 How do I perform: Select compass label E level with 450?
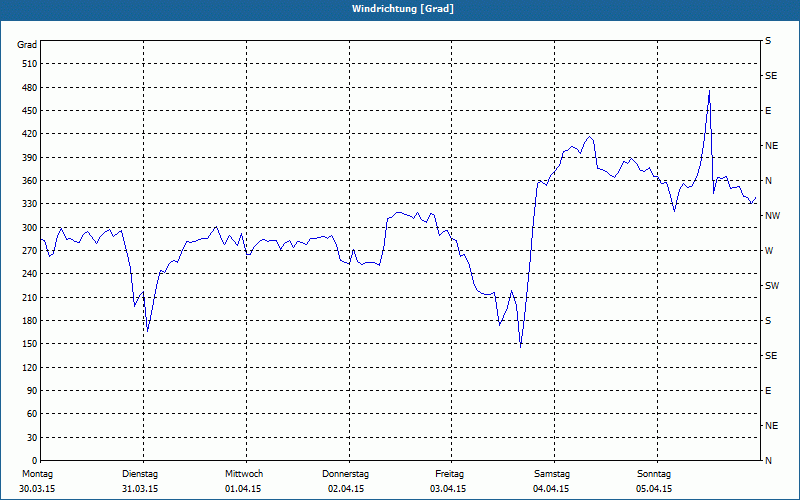pos(768,111)
